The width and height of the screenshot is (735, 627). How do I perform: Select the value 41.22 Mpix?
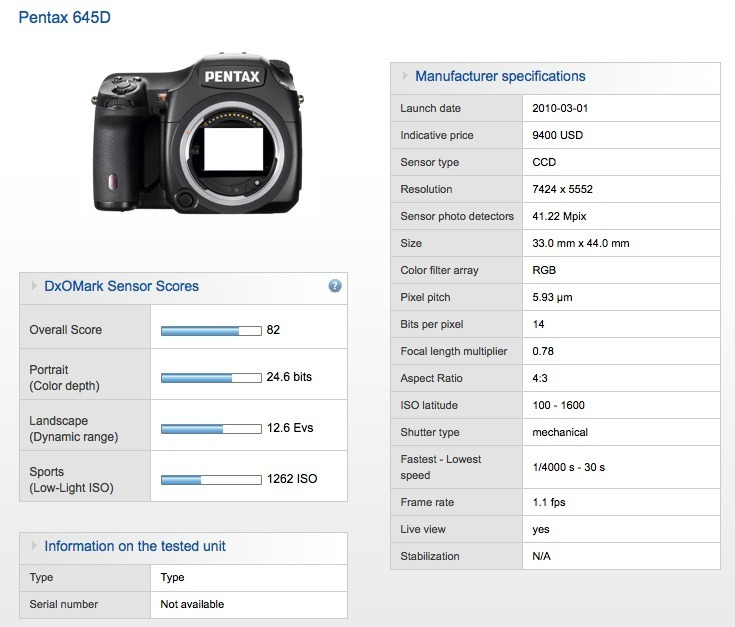(x=559, y=216)
